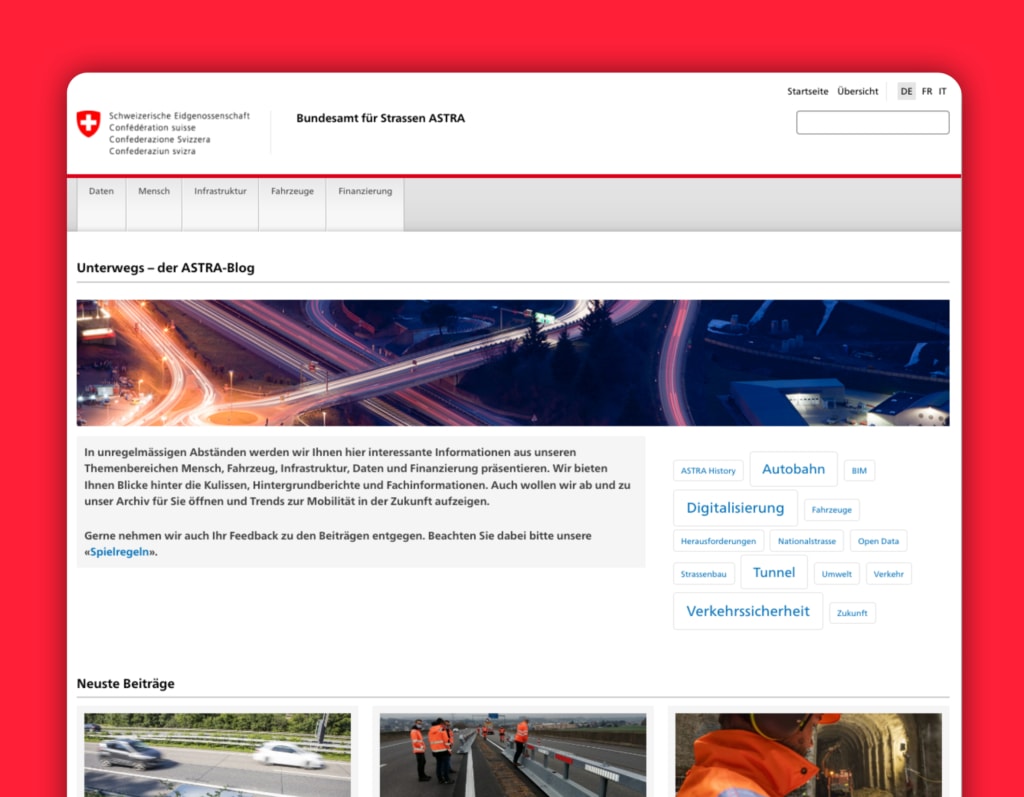The image size is (1024, 797).
Task: Open the Infrastruktur navigation tab
Action: coord(220,204)
